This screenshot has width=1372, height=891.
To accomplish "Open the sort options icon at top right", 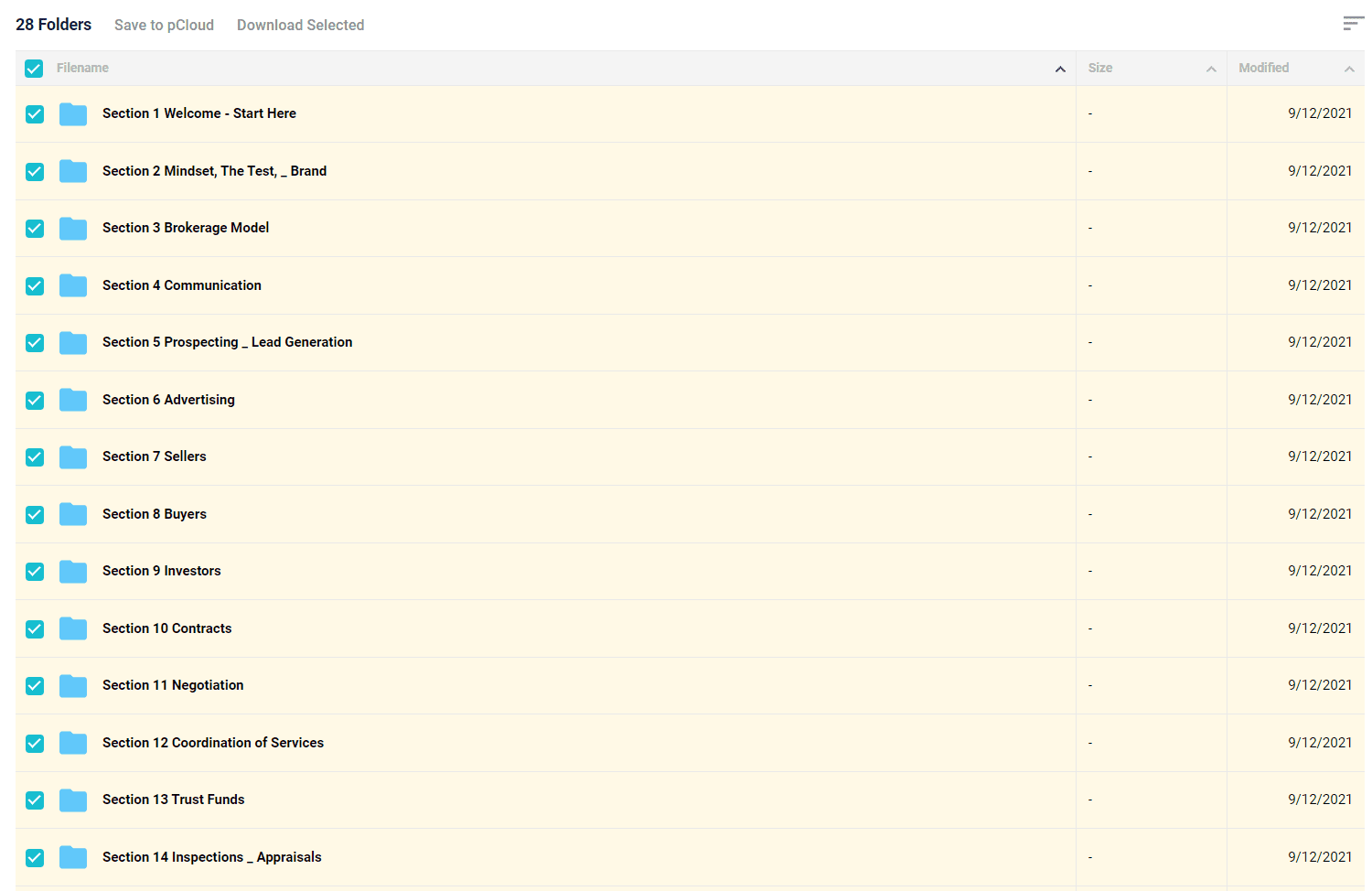I will pyautogui.click(x=1353, y=24).
